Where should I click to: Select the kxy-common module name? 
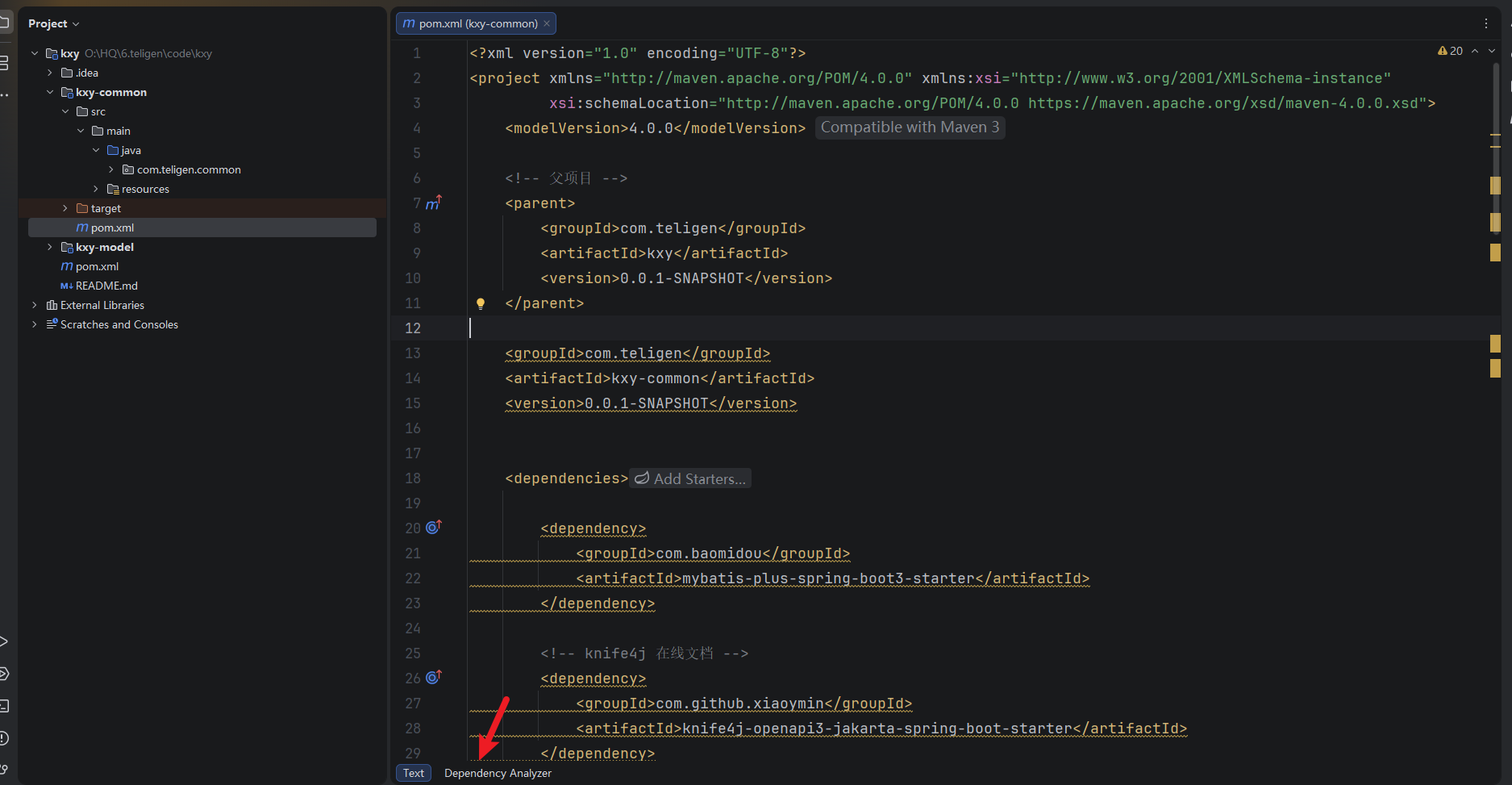111,92
